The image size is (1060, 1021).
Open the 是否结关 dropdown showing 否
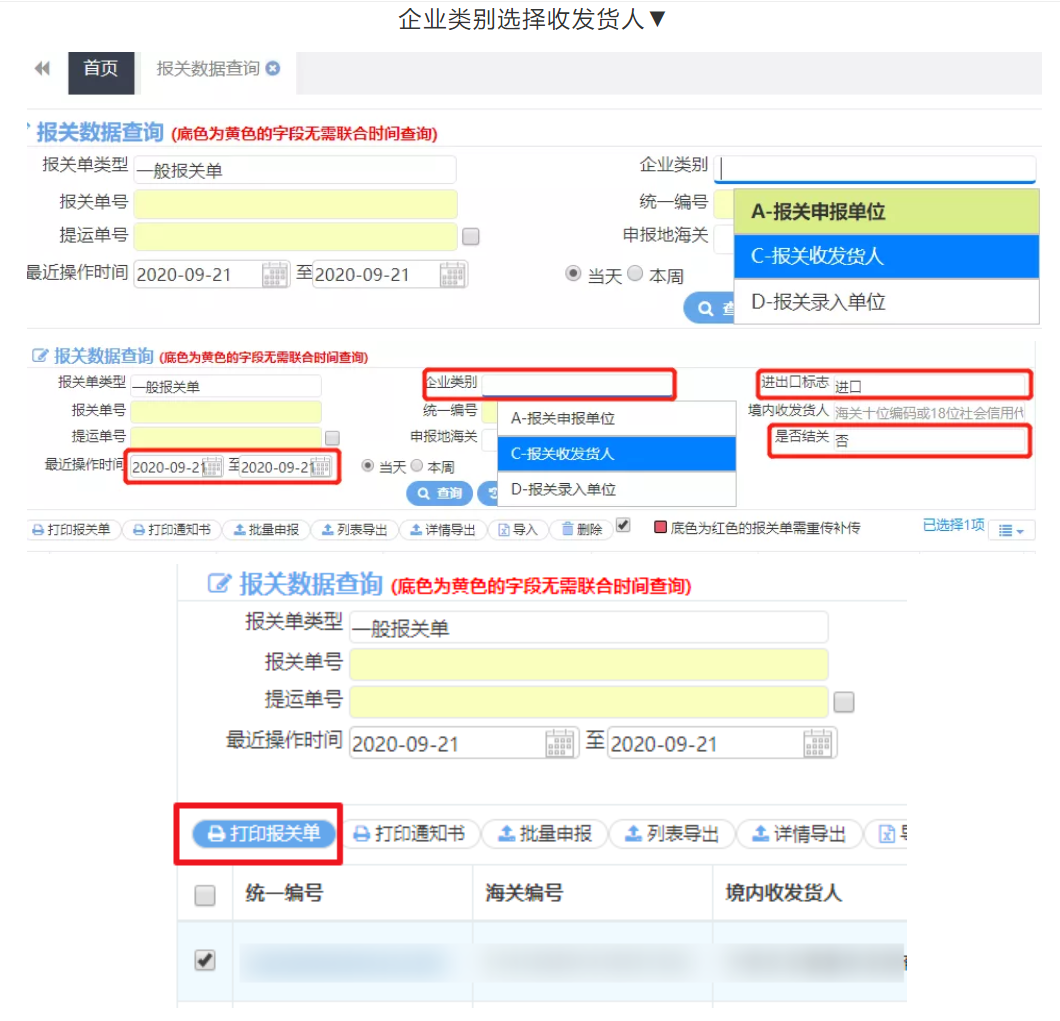coord(930,440)
